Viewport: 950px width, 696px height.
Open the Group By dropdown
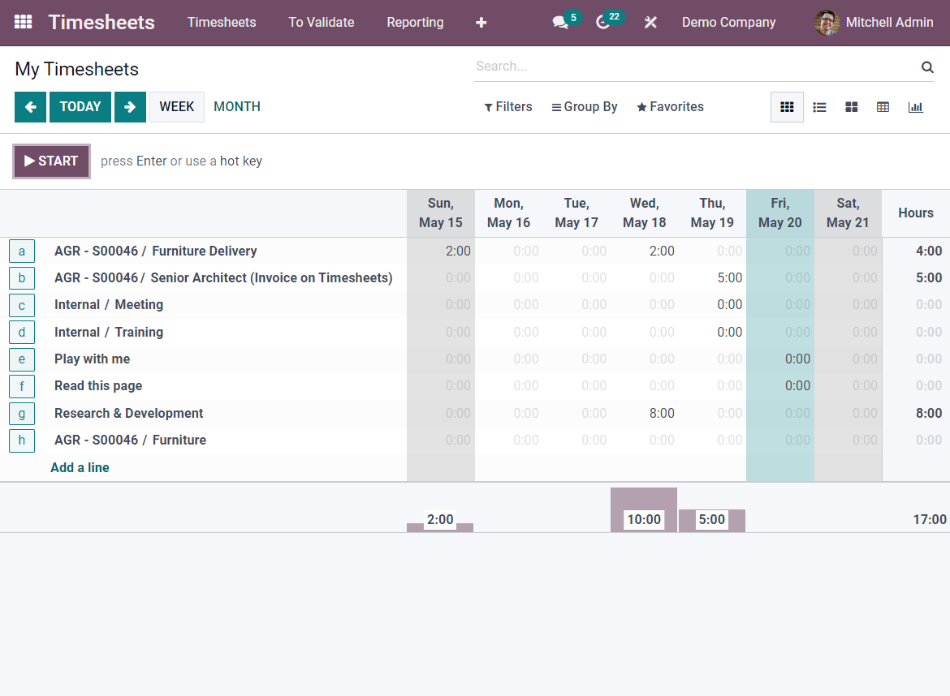584,106
